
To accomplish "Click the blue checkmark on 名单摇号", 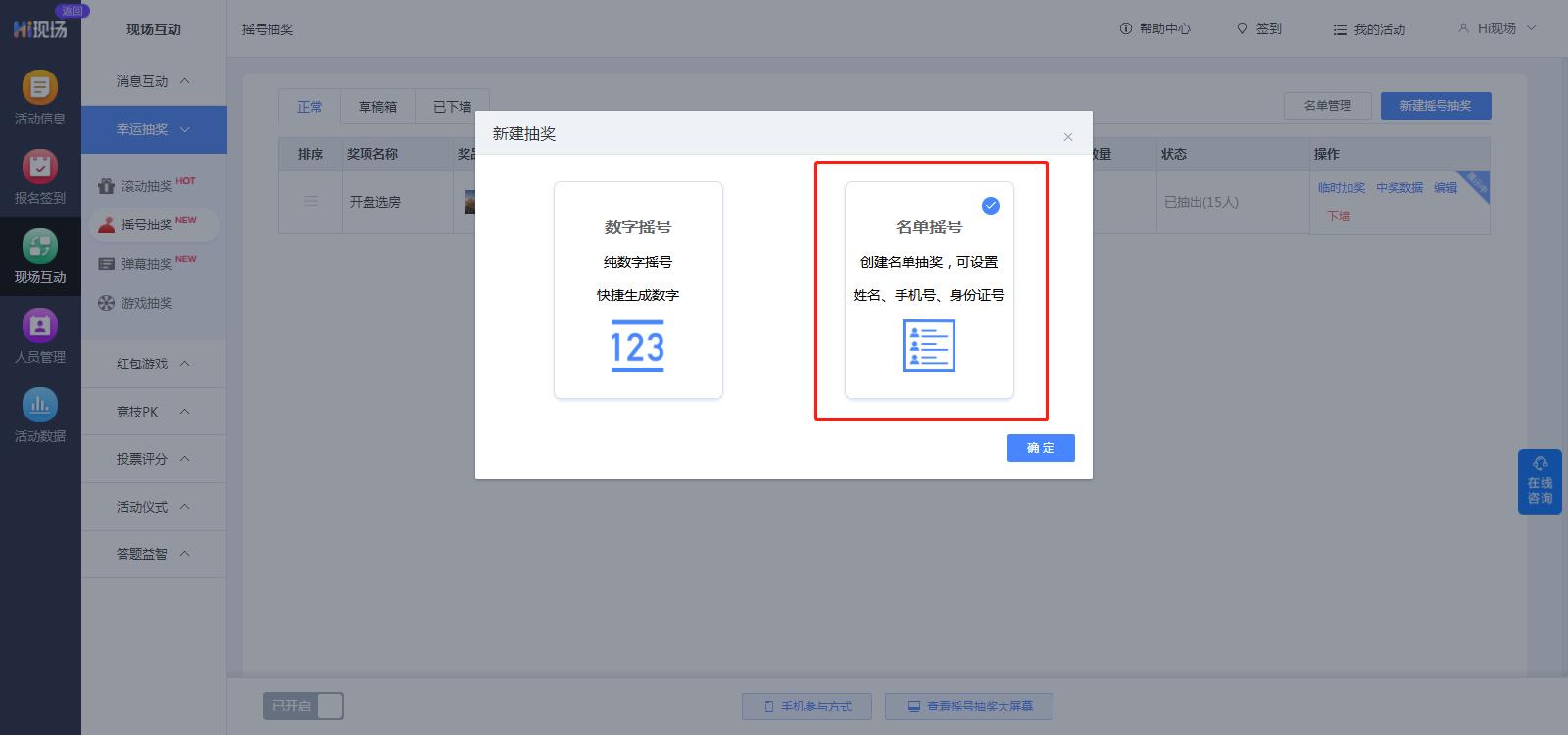I will (x=991, y=205).
